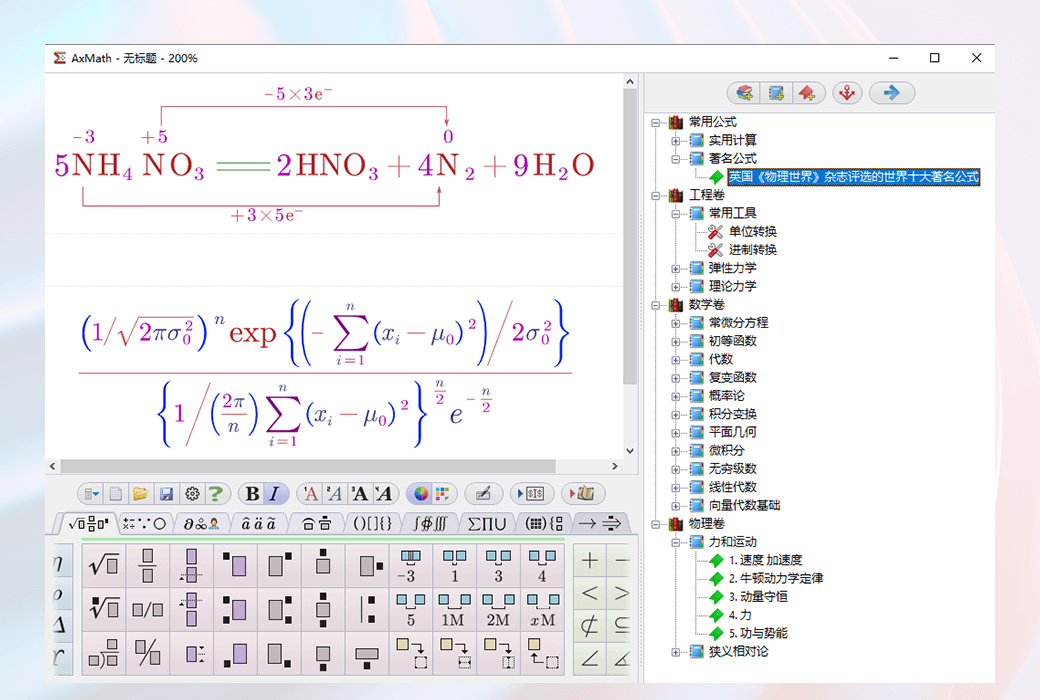Viewport: 1040px width, 700px height.
Task: Click the blue arrow button above the tree
Action: point(890,92)
